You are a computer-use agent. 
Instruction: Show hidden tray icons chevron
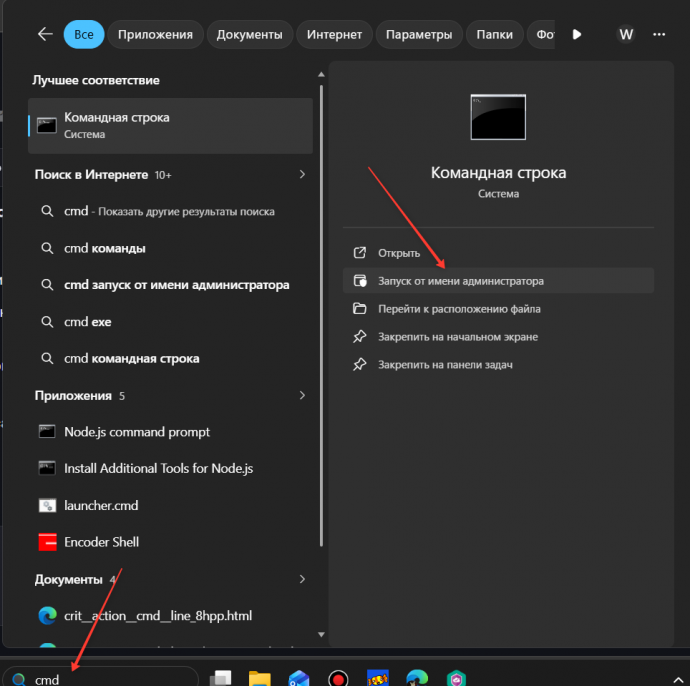pos(678,680)
